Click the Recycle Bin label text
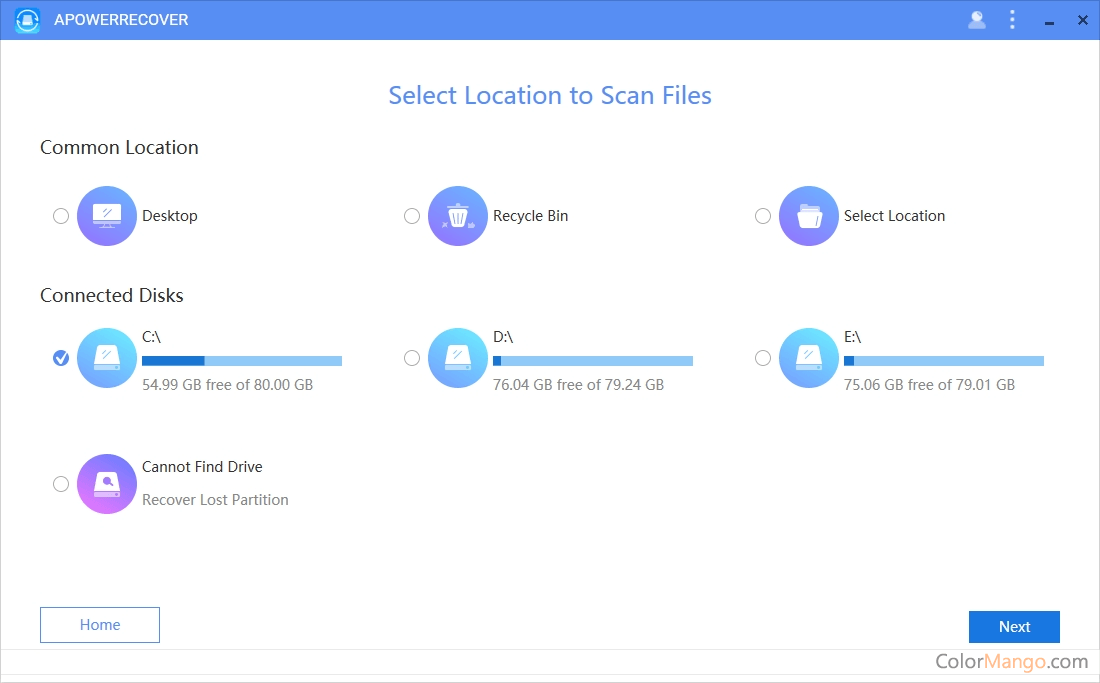This screenshot has height=683, width=1100. pyautogui.click(x=530, y=216)
